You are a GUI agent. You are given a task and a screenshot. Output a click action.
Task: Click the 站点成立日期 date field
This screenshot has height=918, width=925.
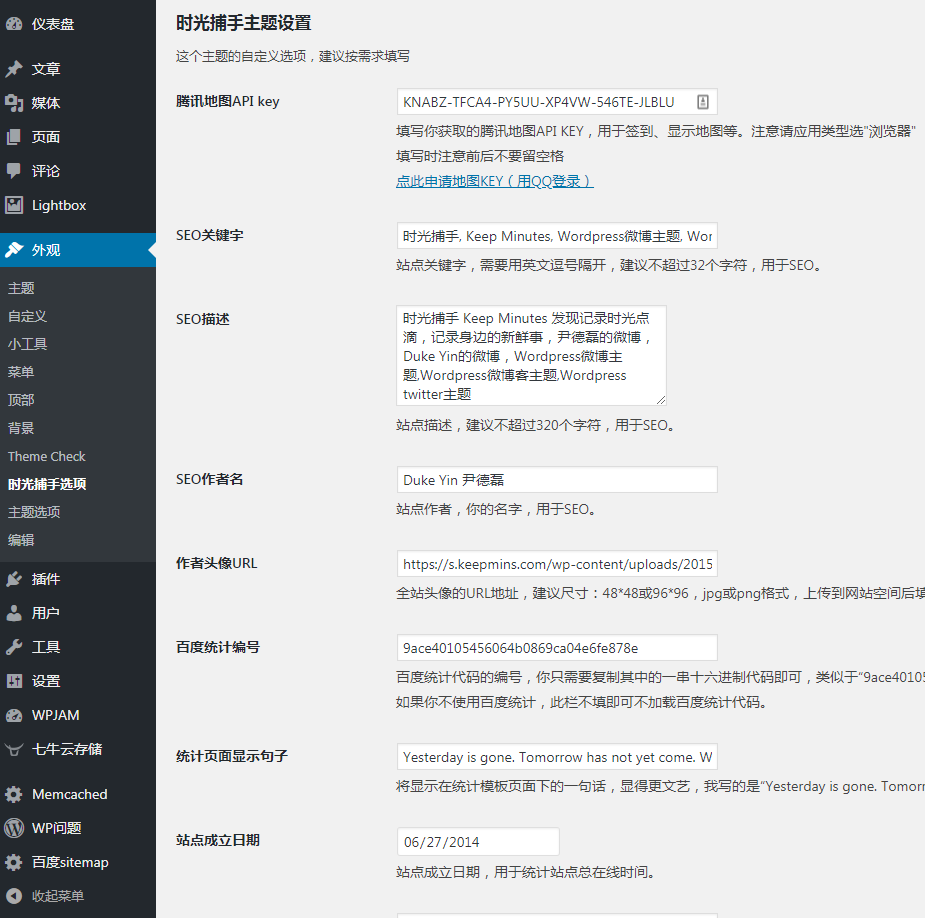tap(477, 841)
